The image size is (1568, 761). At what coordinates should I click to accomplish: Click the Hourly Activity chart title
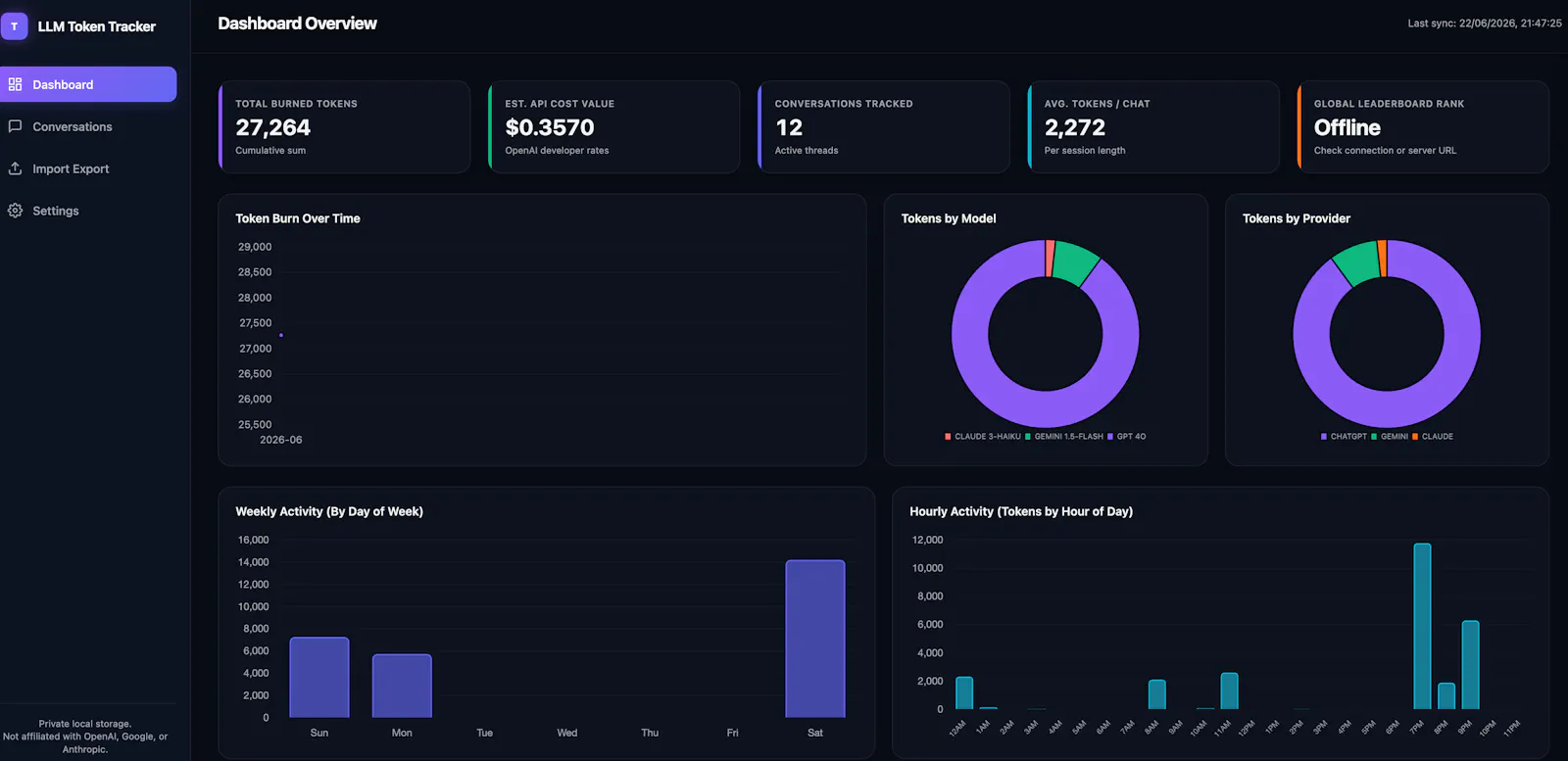point(1021,511)
